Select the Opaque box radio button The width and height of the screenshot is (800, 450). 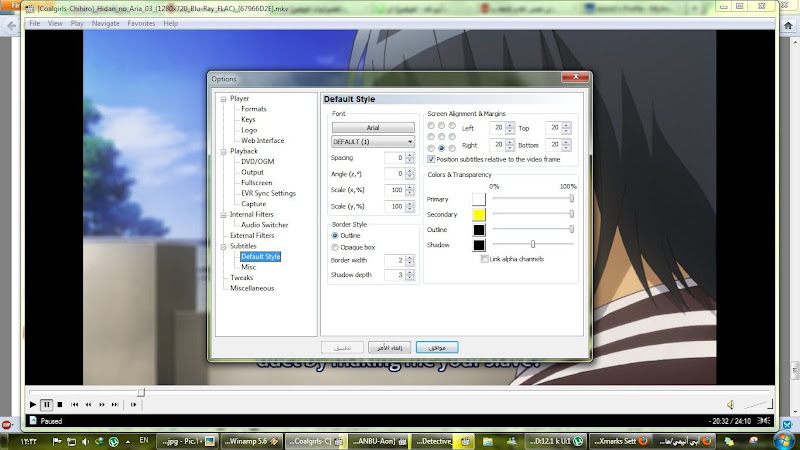coord(335,247)
